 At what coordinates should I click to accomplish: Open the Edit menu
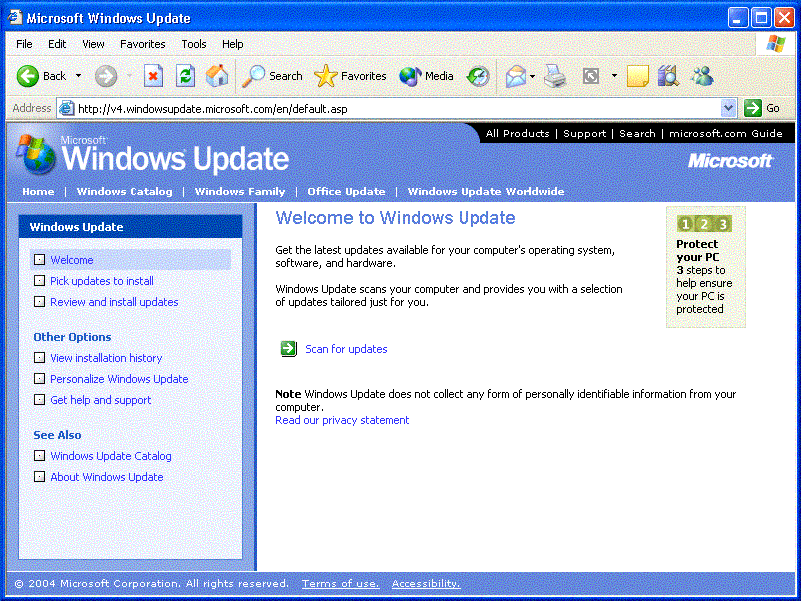point(57,44)
